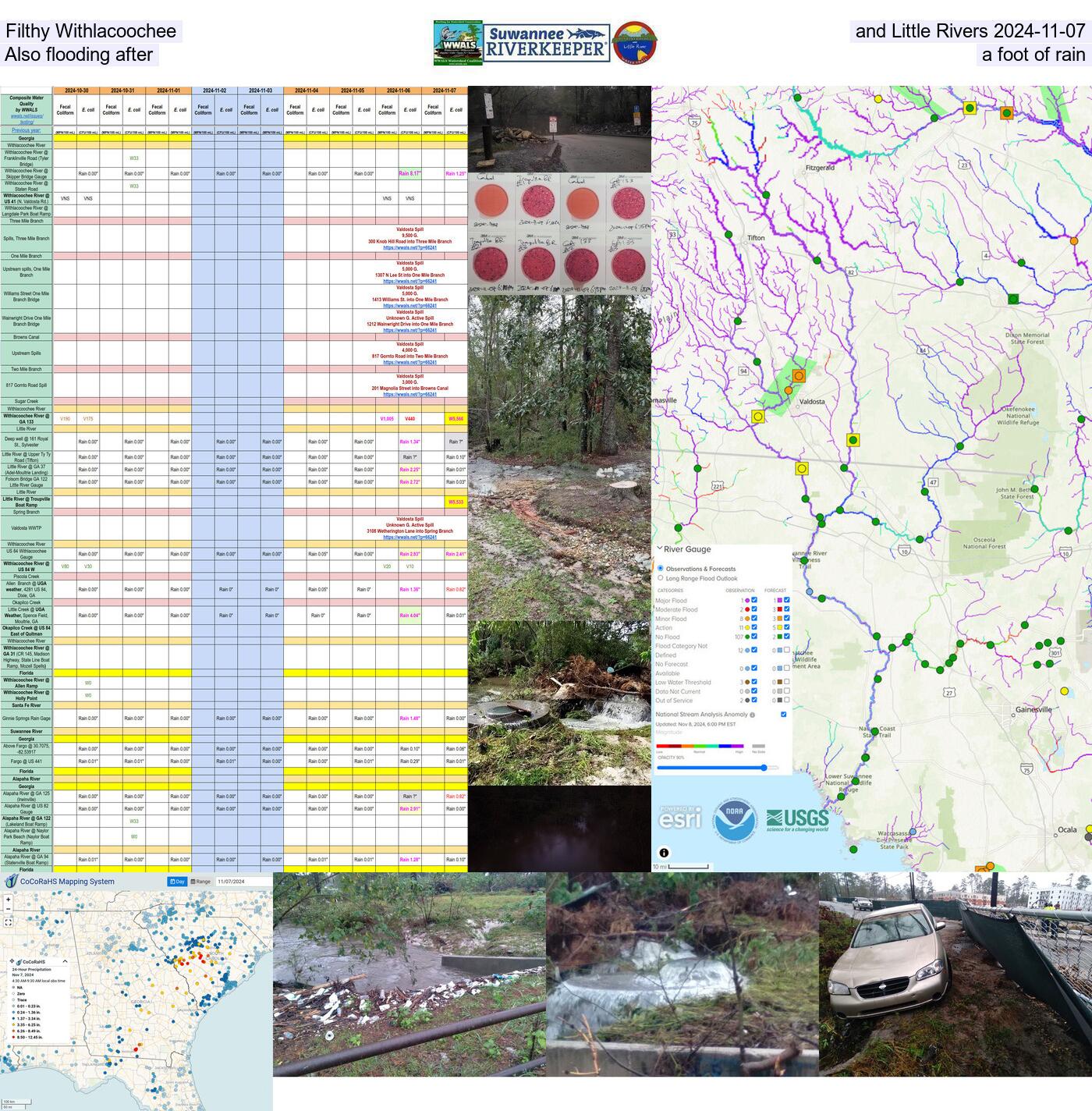Image resolution: width=1092 pixels, height=1111 pixels.
Task: Click the V1,005 cell in GA 133 row
Action: [x=387, y=419]
